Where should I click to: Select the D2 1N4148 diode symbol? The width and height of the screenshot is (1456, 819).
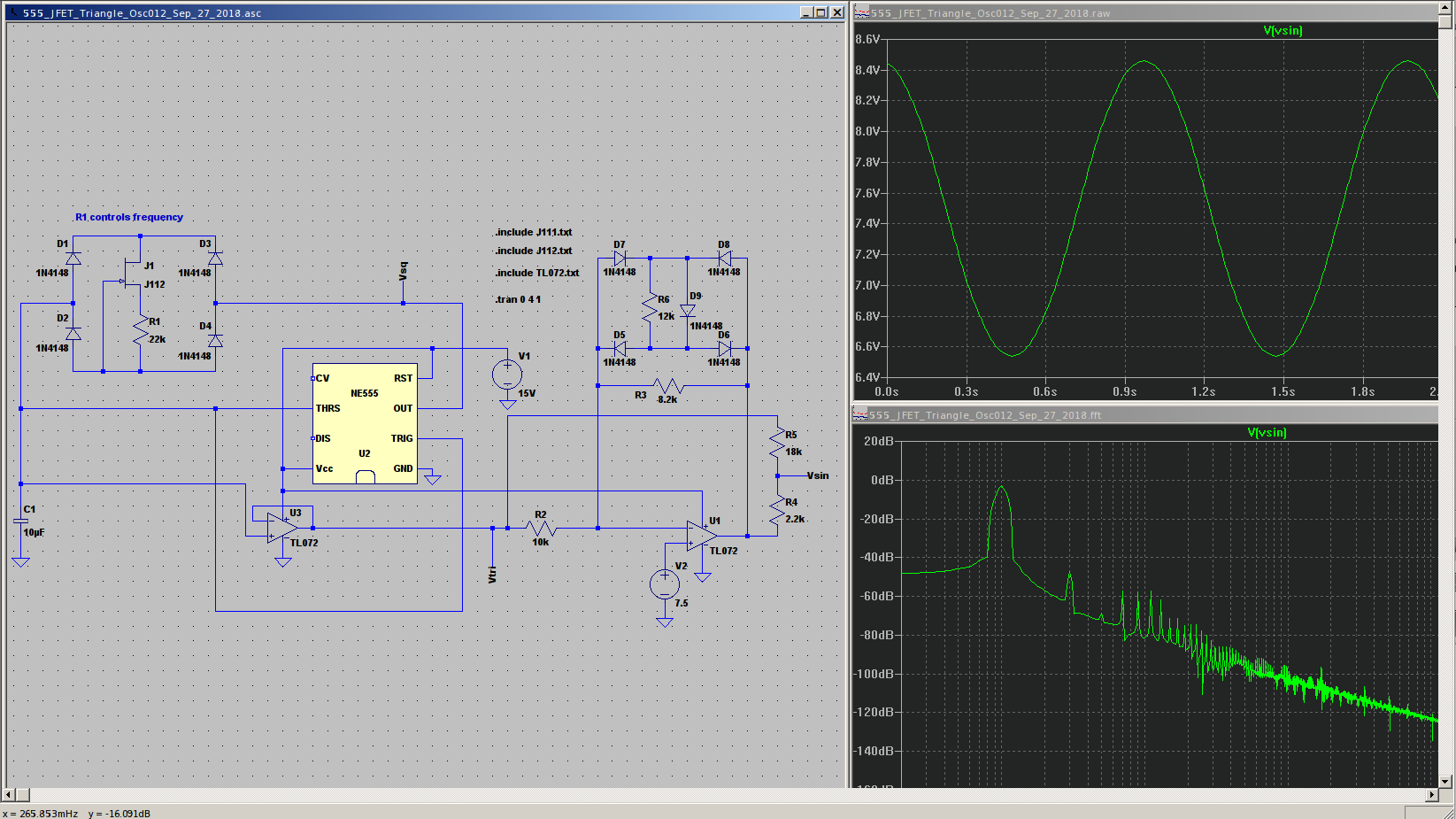tap(73, 333)
